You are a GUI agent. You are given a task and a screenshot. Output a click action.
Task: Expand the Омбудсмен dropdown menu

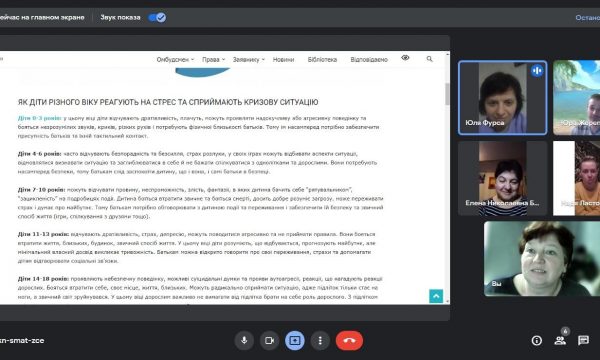click(175, 60)
